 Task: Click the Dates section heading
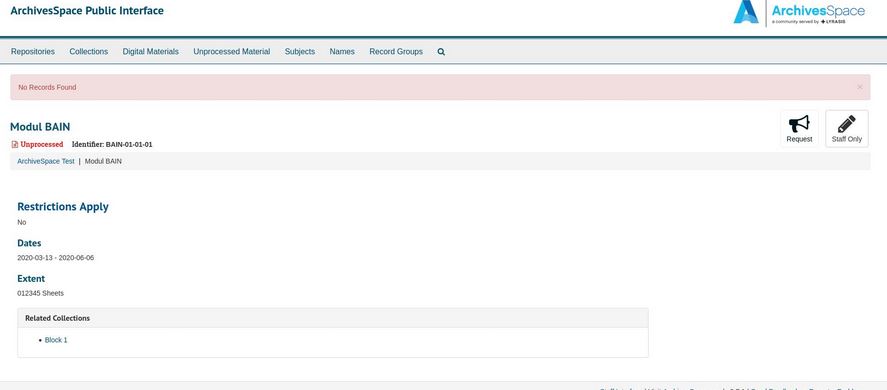29,243
